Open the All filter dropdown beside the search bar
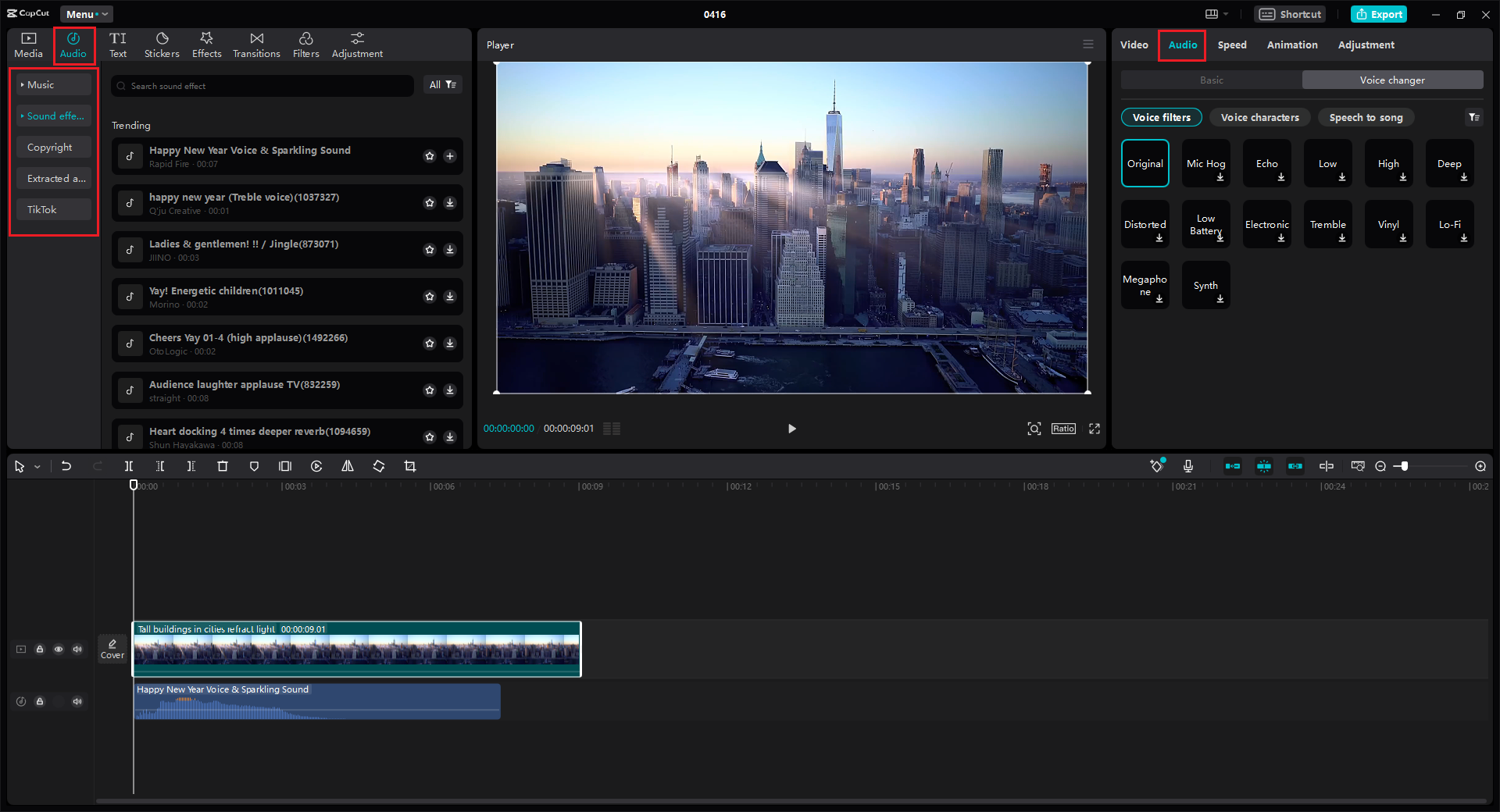The height and width of the screenshot is (812, 1500). coord(443,85)
